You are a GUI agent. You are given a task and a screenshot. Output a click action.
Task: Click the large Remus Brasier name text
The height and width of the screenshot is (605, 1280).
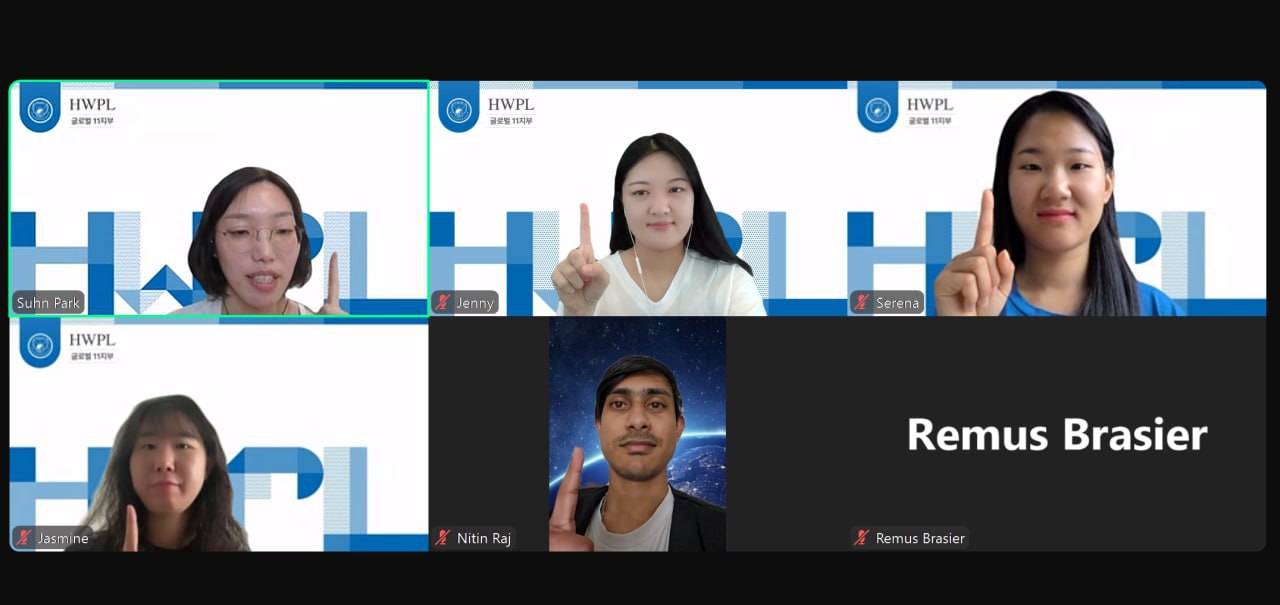1056,435
